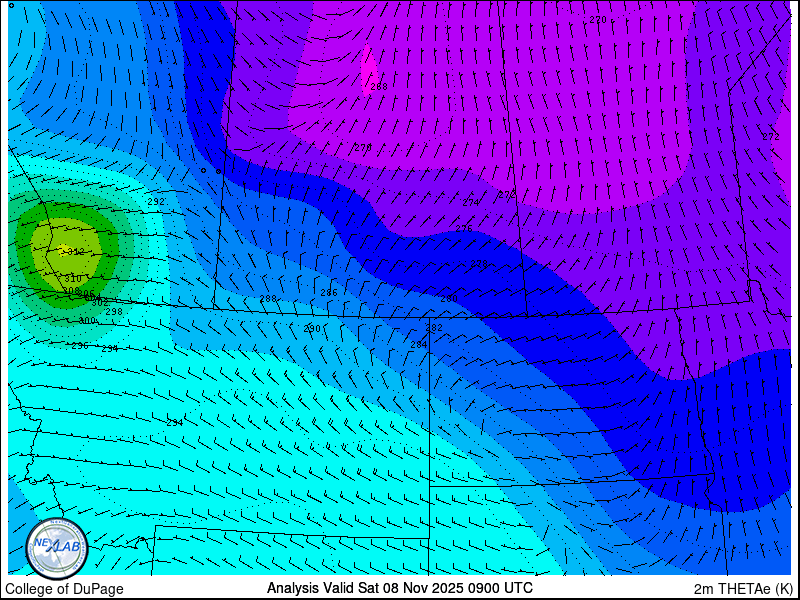Click the 270 label below the 268 pocket
This screenshot has width=800, height=600.
(x=363, y=147)
